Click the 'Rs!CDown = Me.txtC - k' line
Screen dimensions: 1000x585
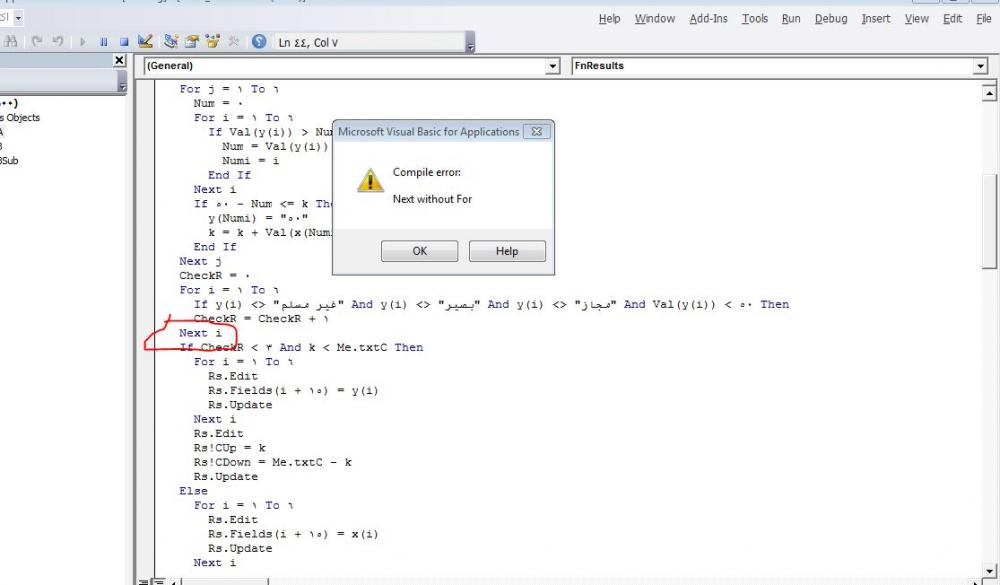point(272,462)
